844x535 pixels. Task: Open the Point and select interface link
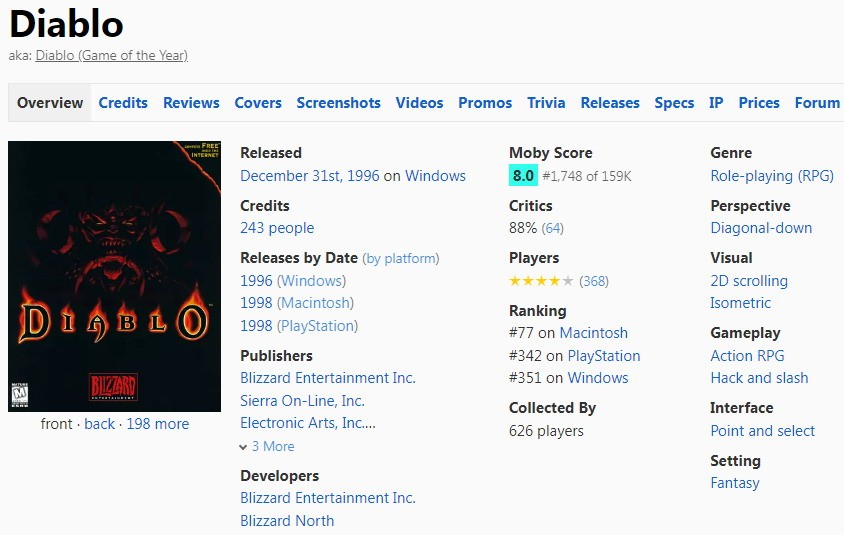point(763,431)
